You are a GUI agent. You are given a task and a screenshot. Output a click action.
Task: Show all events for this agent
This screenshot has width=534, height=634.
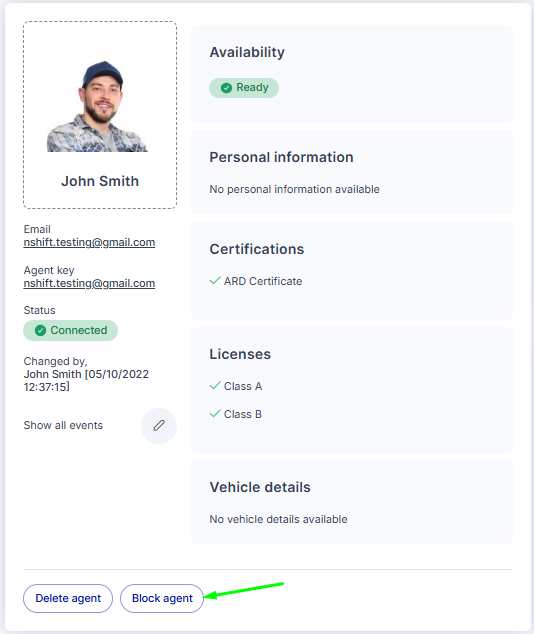point(63,425)
